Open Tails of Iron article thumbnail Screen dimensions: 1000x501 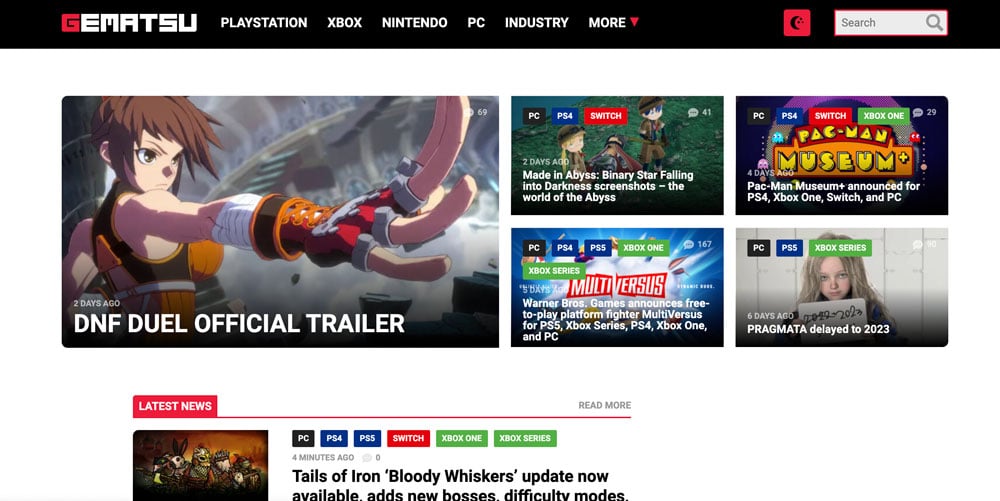click(200, 465)
